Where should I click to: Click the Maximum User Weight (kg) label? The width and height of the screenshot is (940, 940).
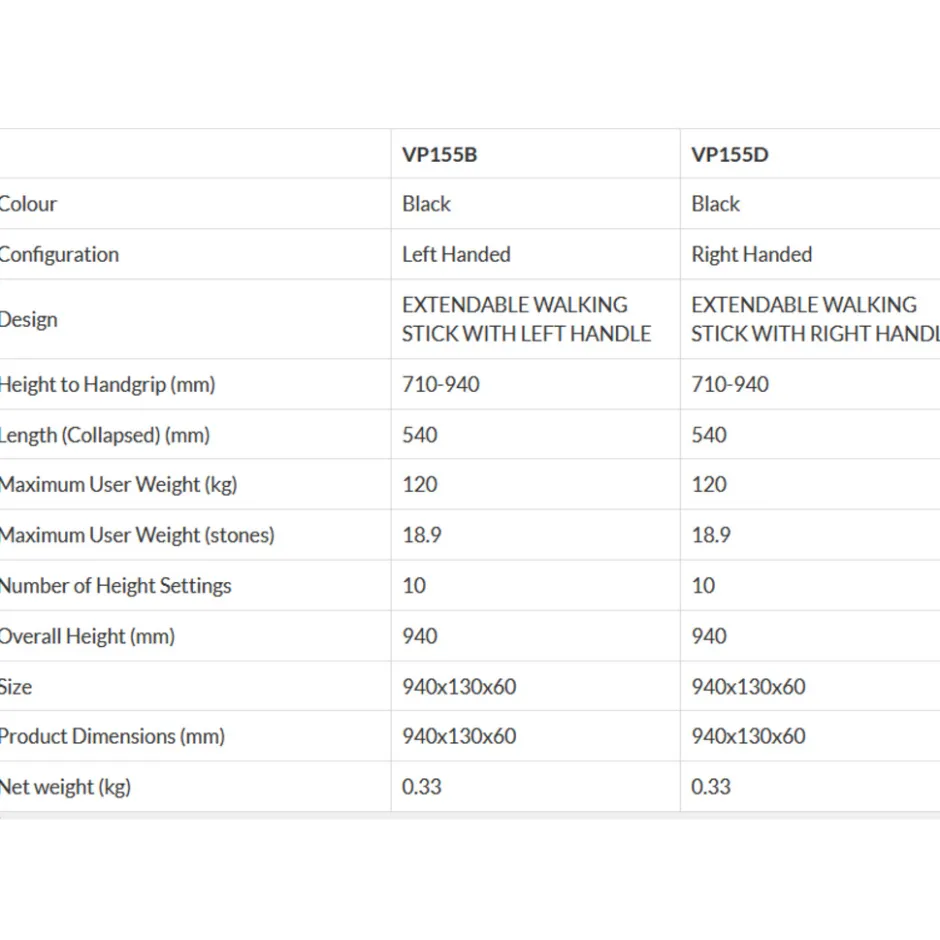click(x=118, y=484)
